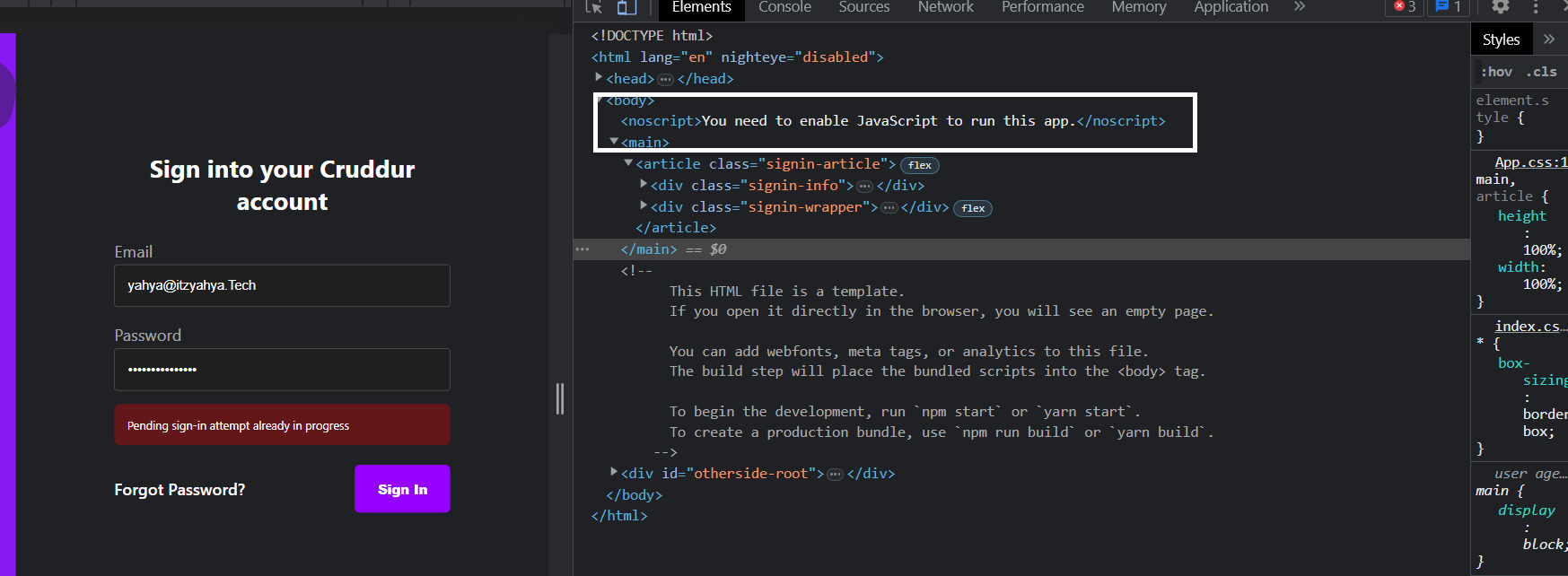Show the red error count badge

pos(1406,6)
